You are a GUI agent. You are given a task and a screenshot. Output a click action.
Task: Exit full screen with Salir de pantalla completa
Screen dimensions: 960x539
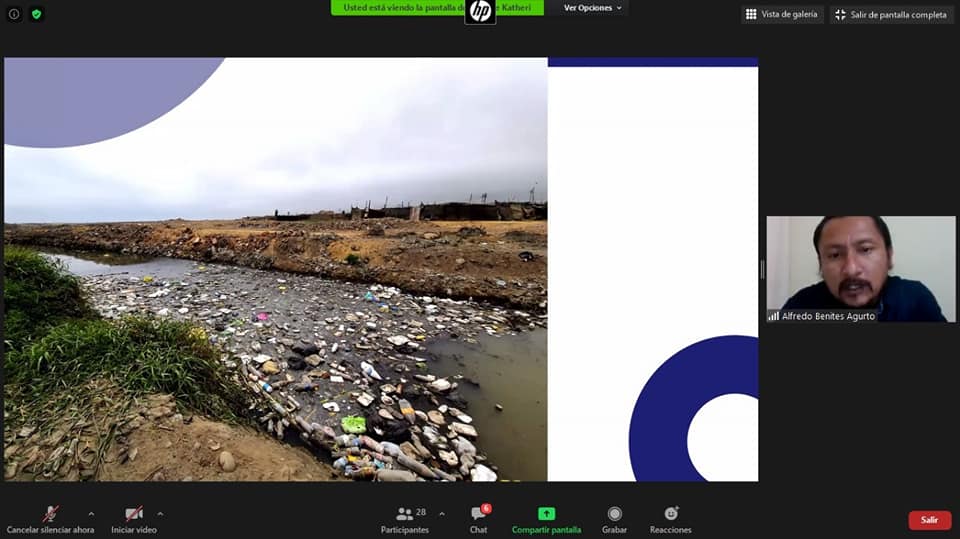[x=890, y=14]
